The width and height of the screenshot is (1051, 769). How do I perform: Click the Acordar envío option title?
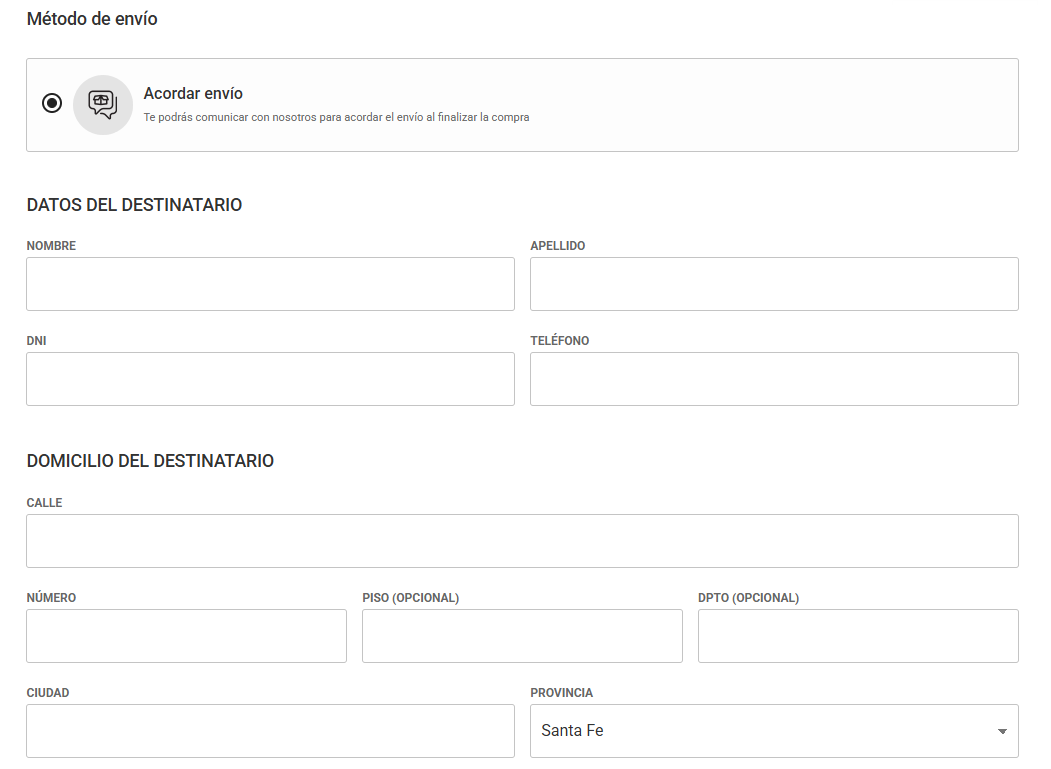(193, 93)
